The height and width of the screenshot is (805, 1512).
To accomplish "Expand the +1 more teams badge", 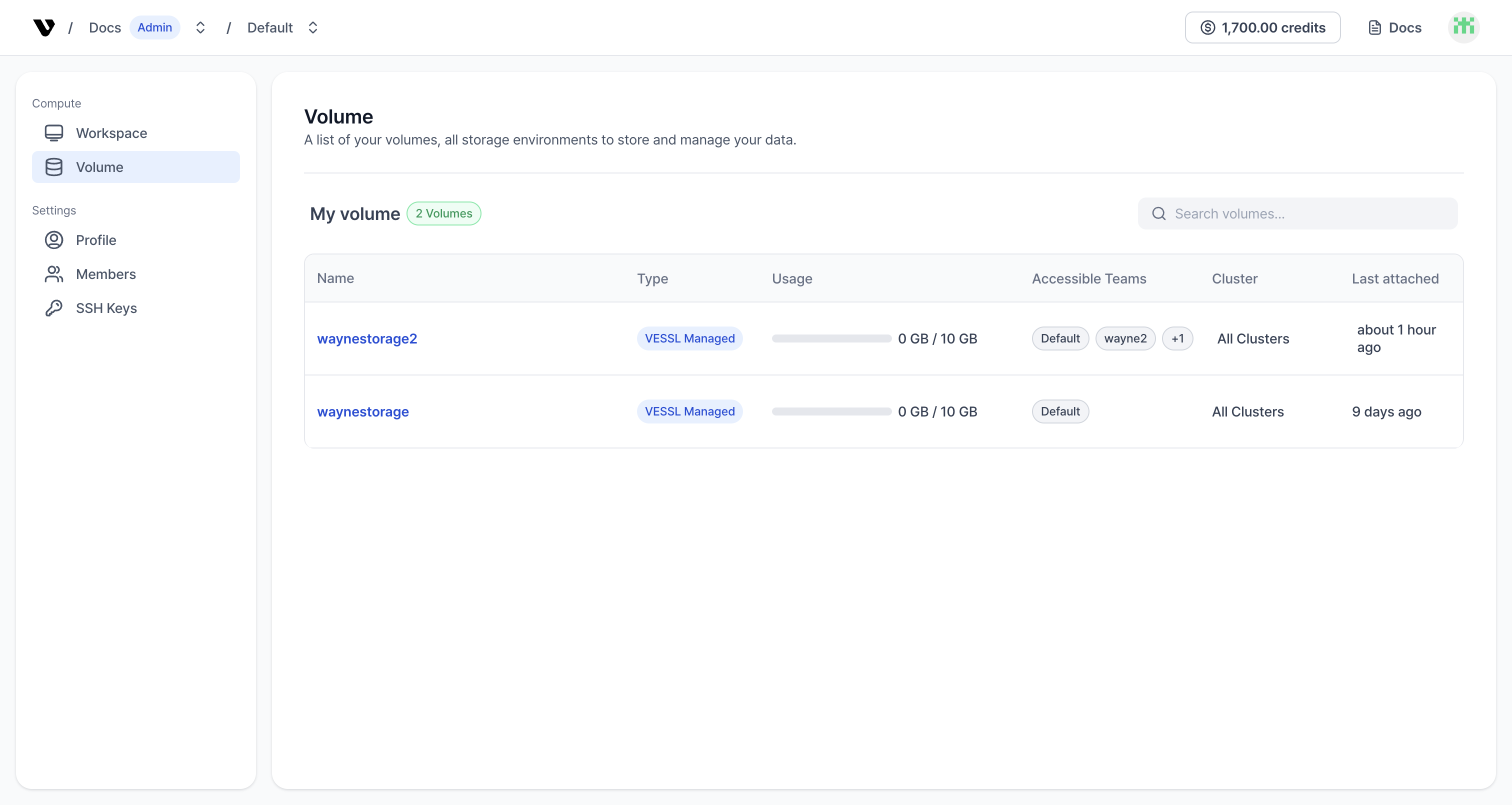I will pyautogui.click(x=1177, y=339).
